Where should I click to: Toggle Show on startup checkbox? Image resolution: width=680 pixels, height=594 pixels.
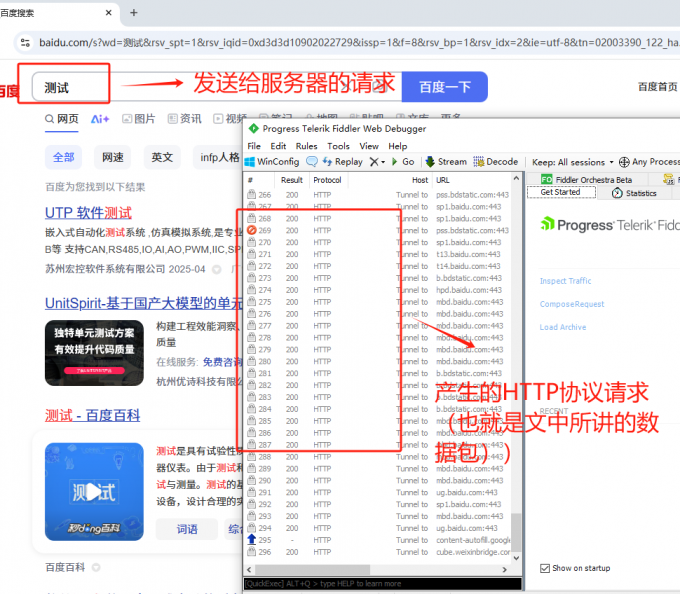(x=545, y=568)
